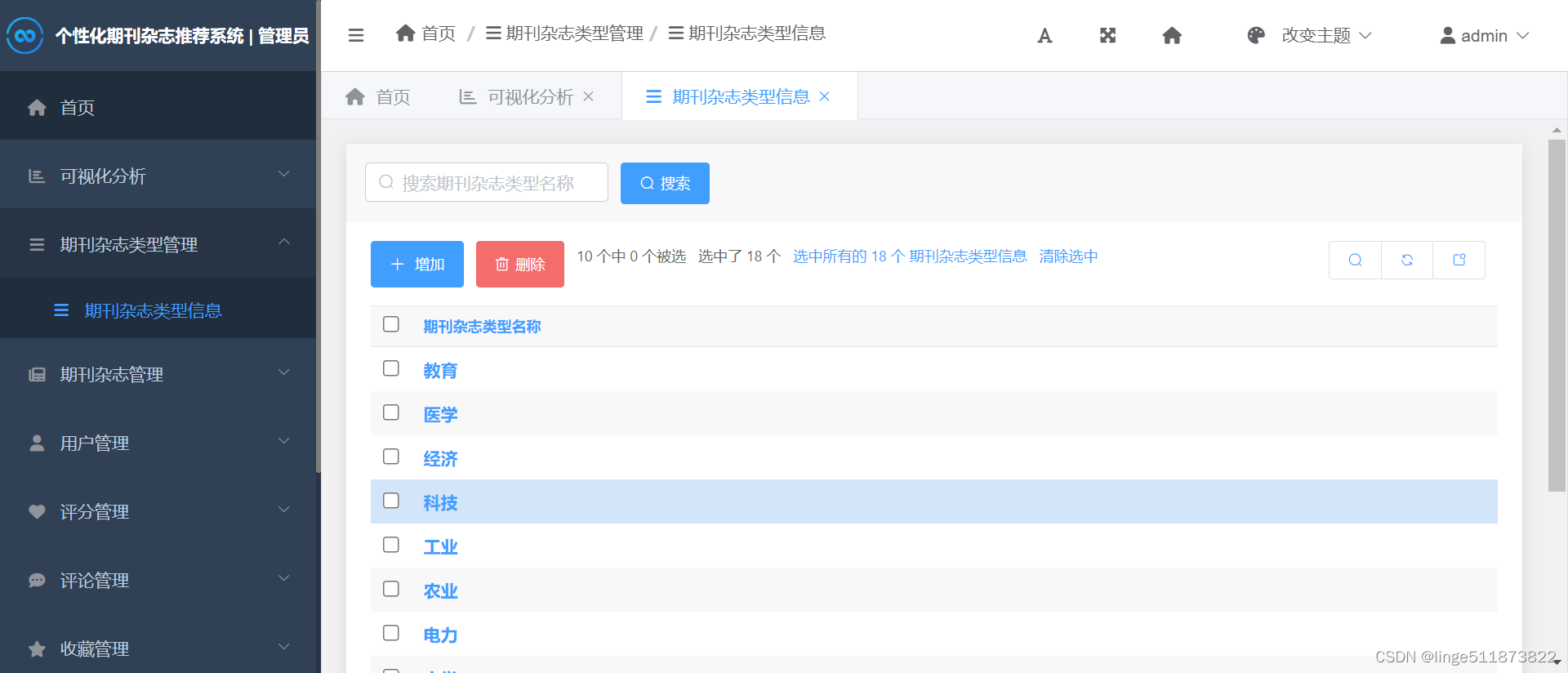Click sidebar heart icon for 评分管理
Viewport: 1568px width, 673px height.
(x=37, y=511)
